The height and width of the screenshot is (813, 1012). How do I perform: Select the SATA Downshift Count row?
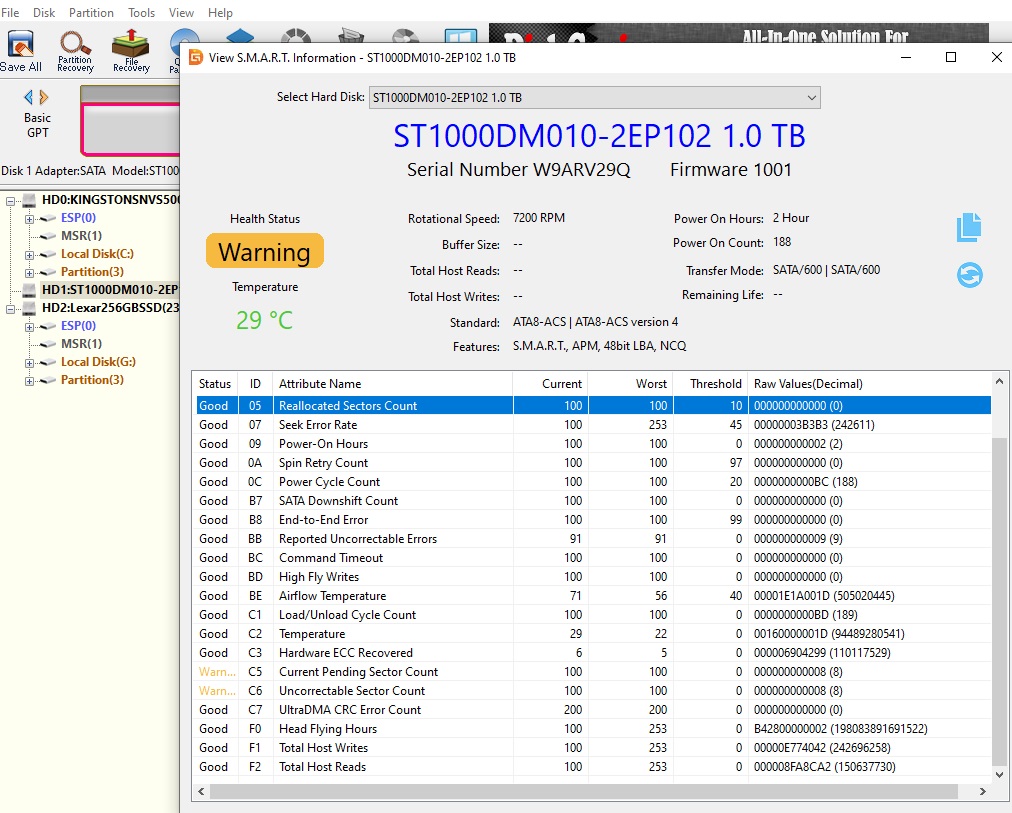pyautogui.click(x=592, y=501)
